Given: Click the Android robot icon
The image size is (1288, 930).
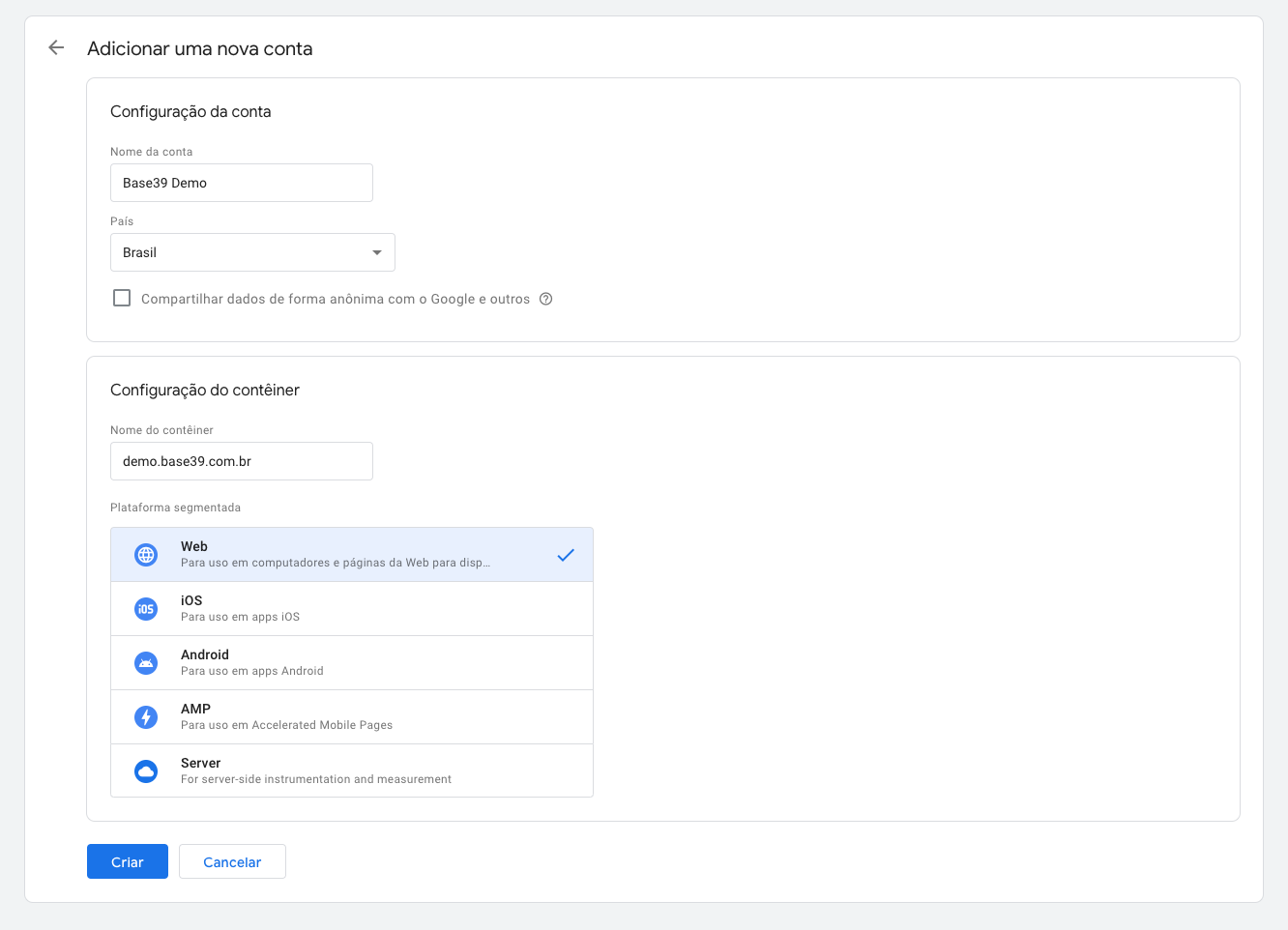Looking at the screenshot, I should [x=146, y=663].
